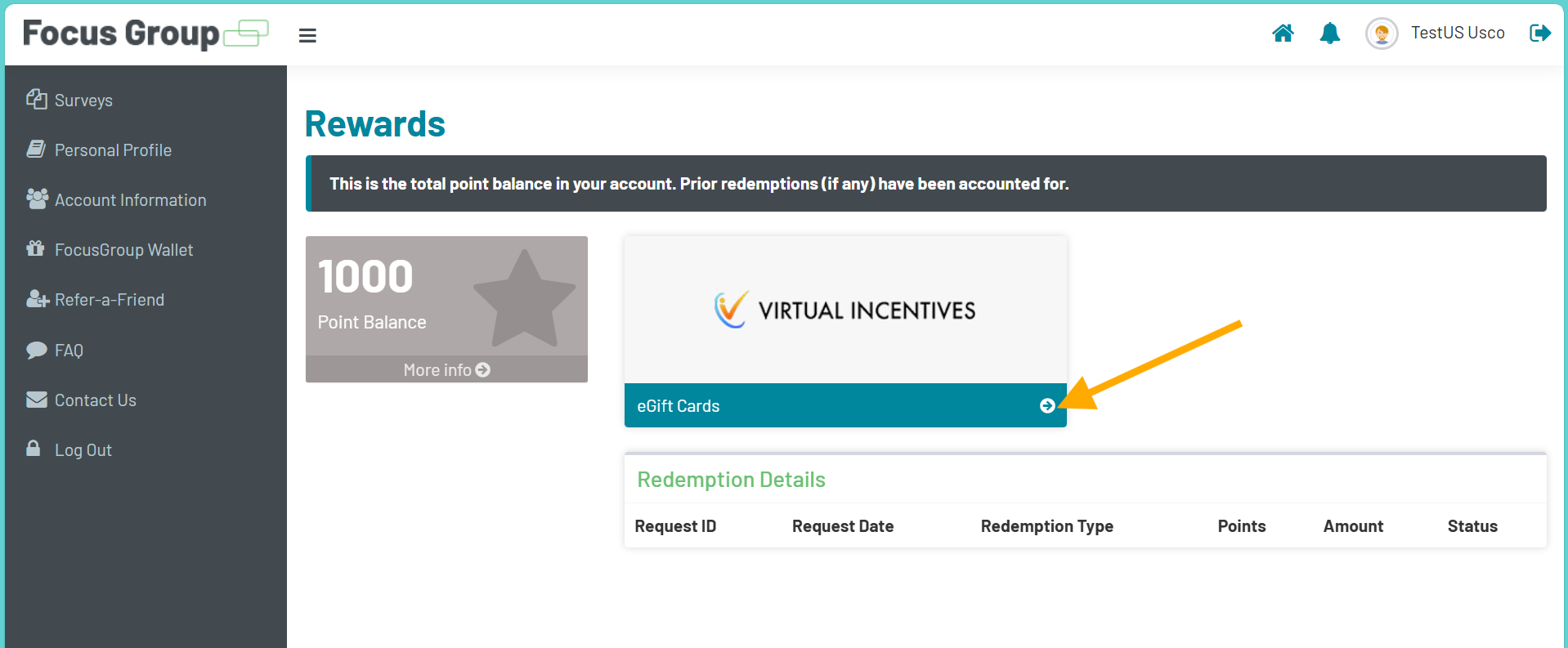
Task: Select Log Out in sidebar
Action: point(83,450)
